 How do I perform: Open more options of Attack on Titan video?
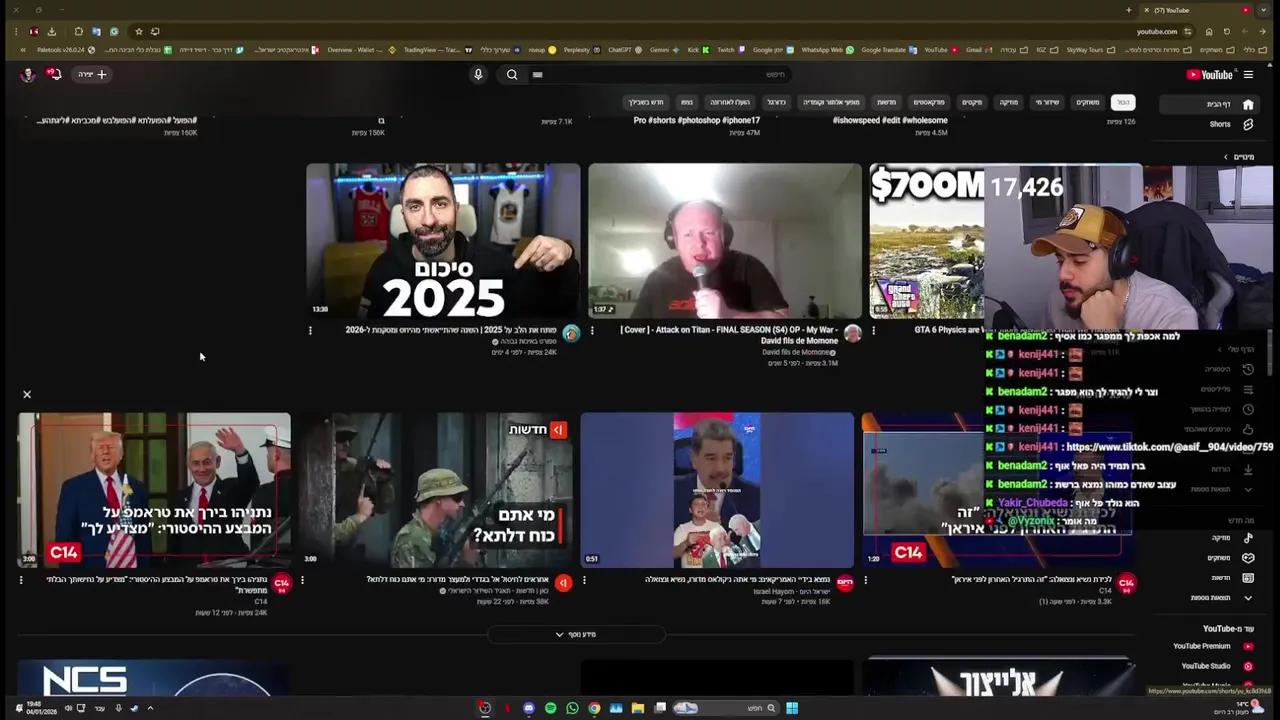[592, 330]
